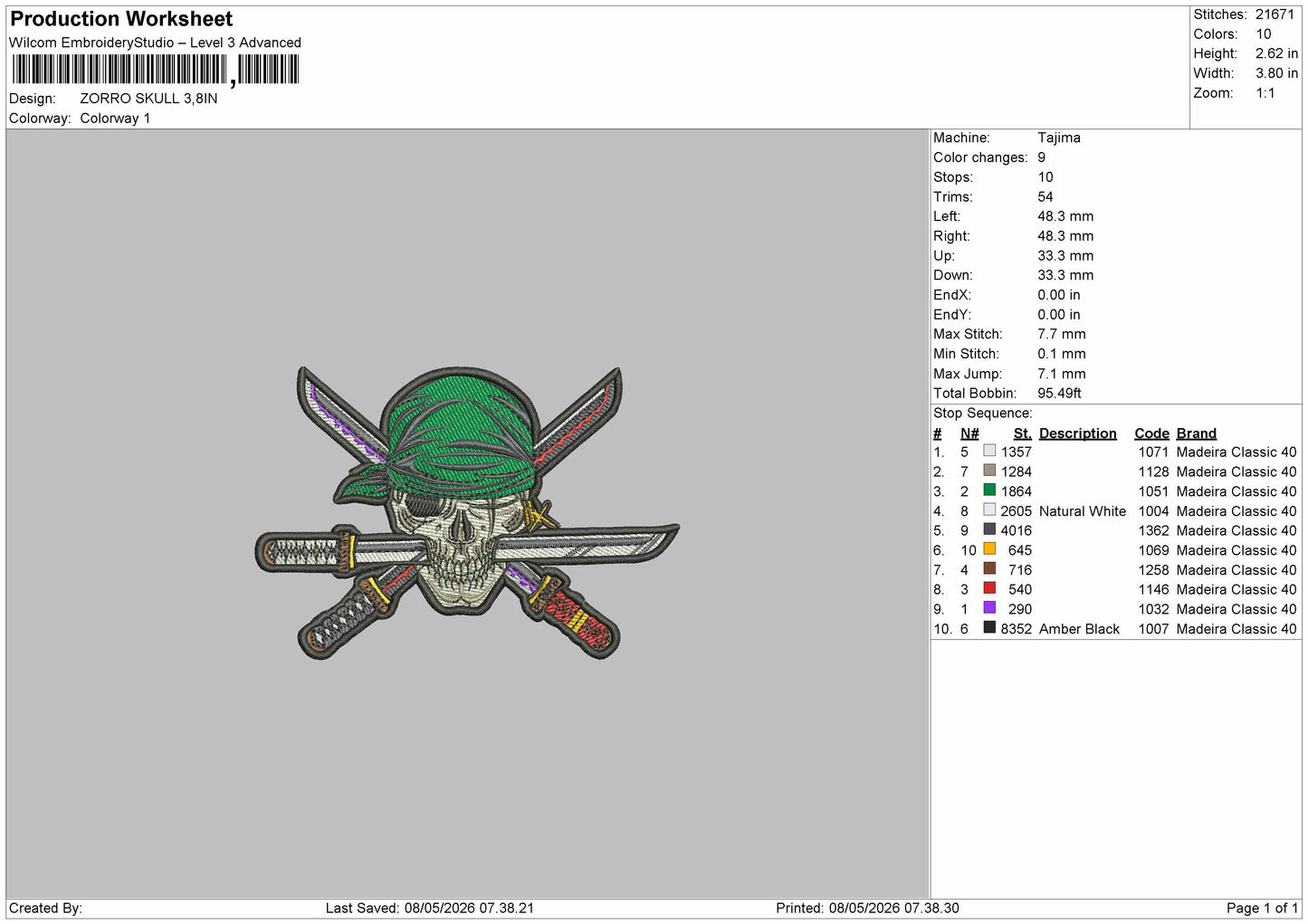The width and height of the screenshot is (1308, 924).
Task: Click the 'Production Worksheet' title
Action: click(x=121, y=19)
